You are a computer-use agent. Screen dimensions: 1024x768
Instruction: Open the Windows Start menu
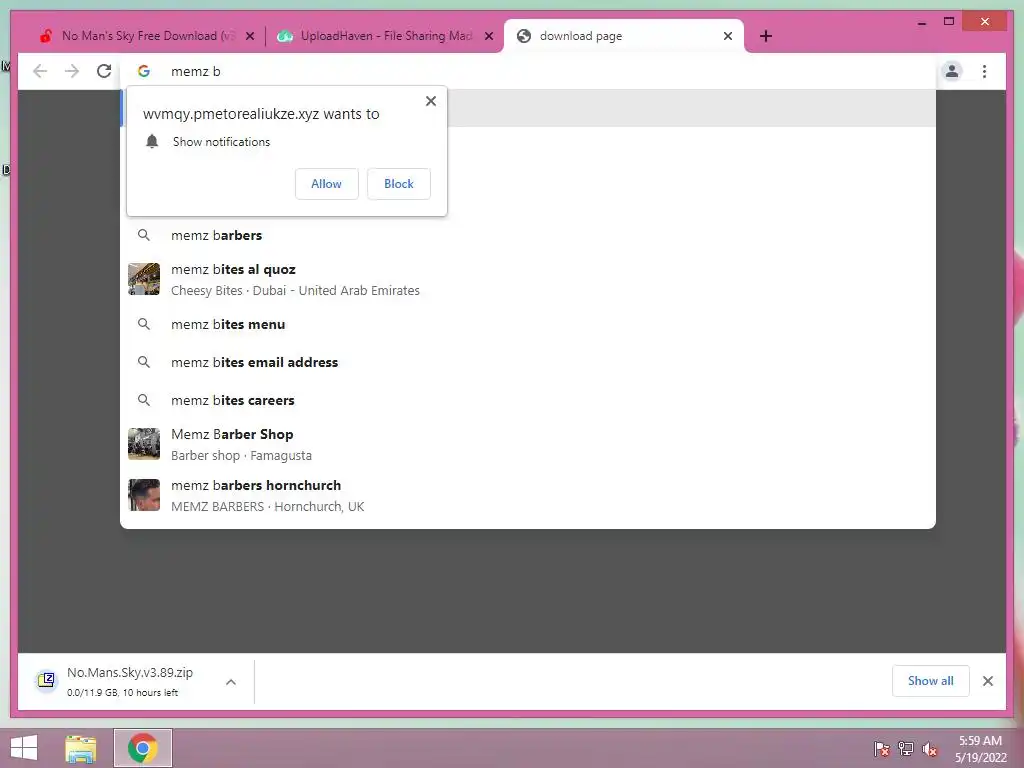pyautogui.click(x=24, y=748)
